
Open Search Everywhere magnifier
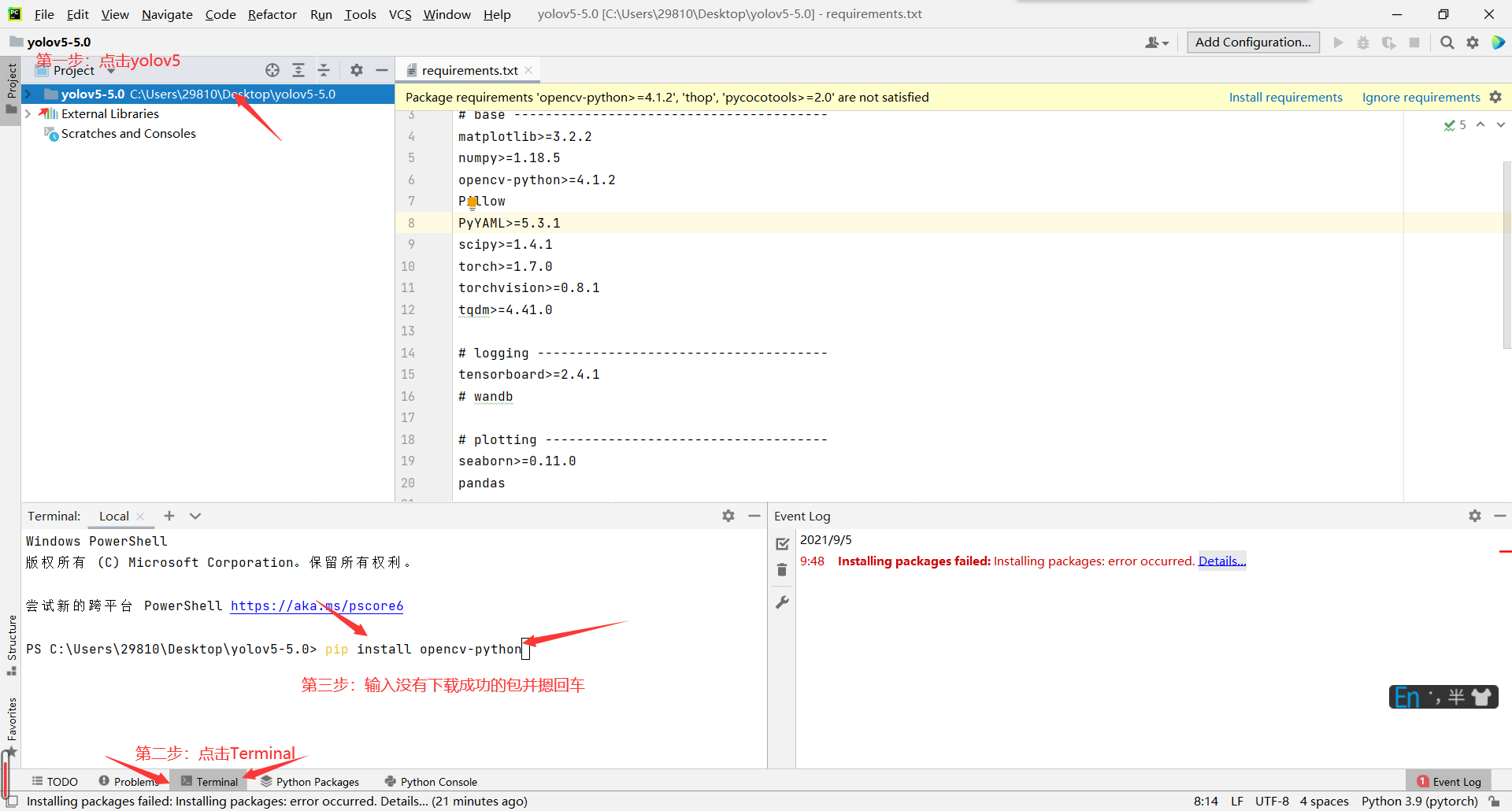pyautogui.click(x=1447, y=43)
